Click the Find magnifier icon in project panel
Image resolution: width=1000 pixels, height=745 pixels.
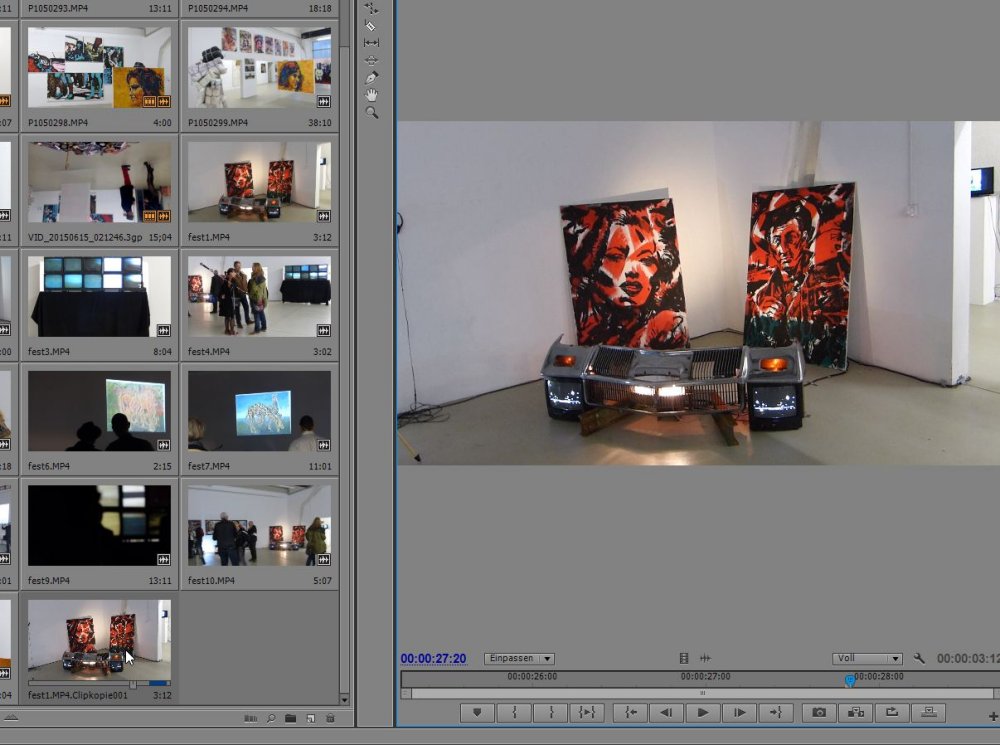[x=271, y=719]
